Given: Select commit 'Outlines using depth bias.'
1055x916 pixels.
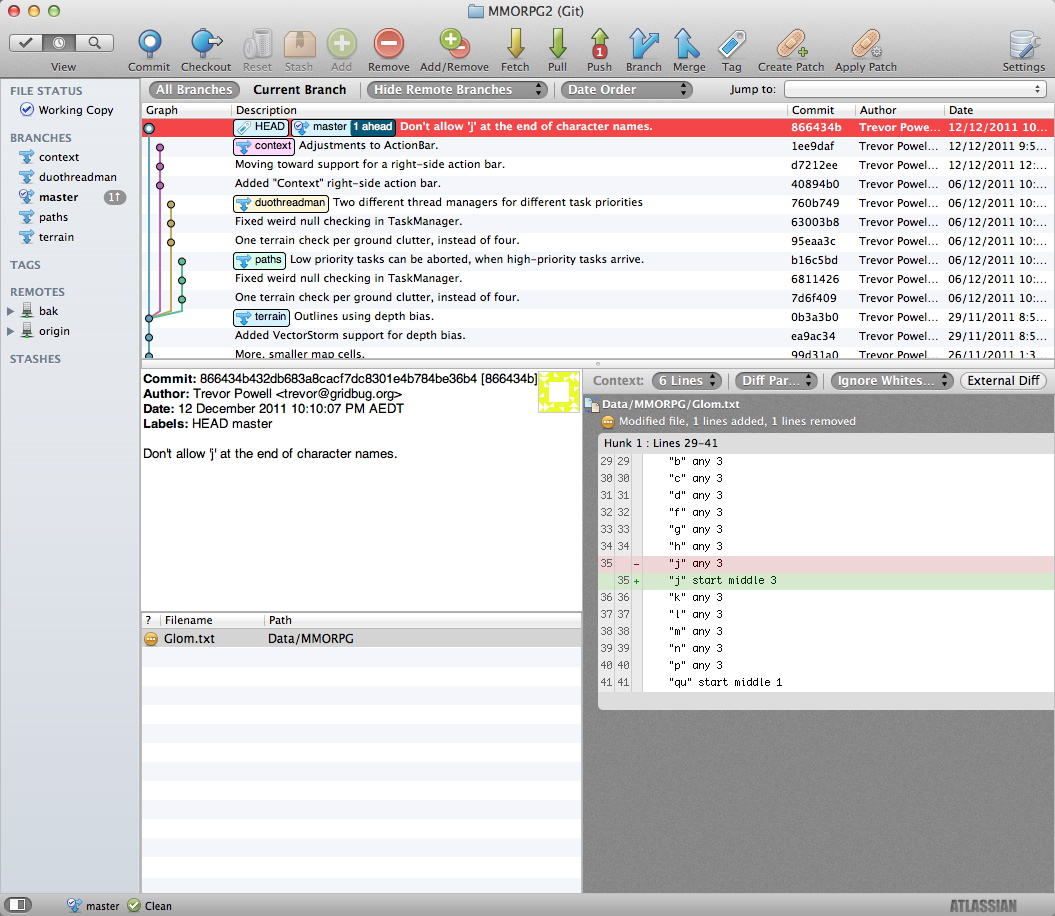Looking at the screenshot, I should tap(597, 316).
